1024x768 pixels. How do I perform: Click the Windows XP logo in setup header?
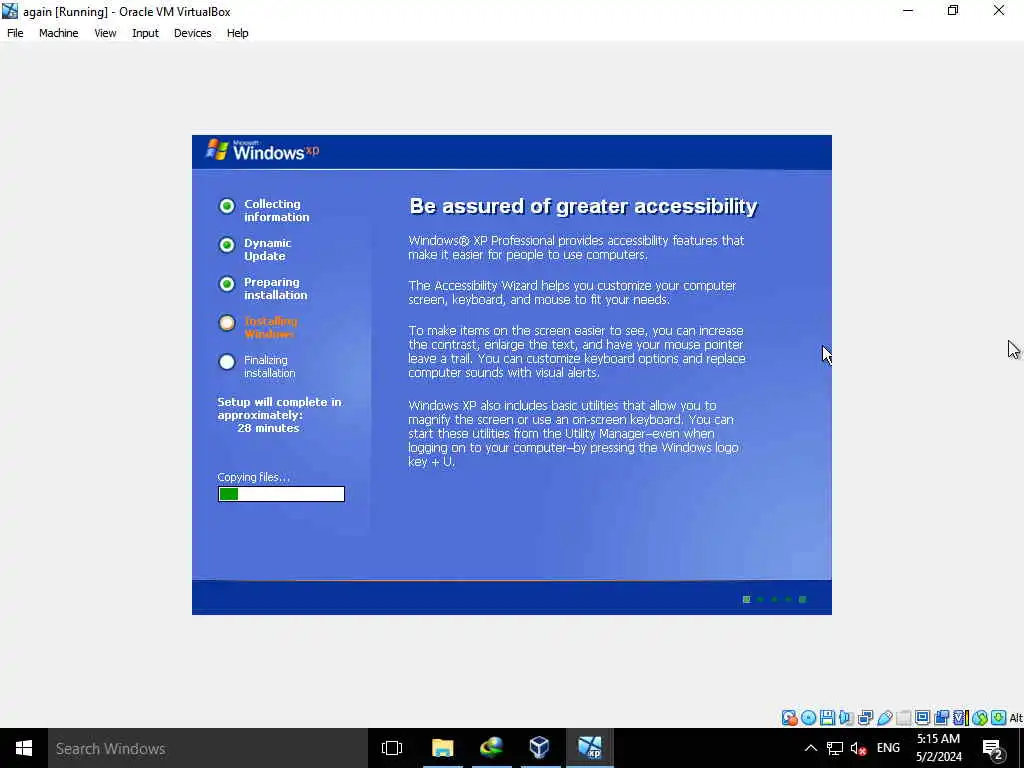tap(263, 150)
